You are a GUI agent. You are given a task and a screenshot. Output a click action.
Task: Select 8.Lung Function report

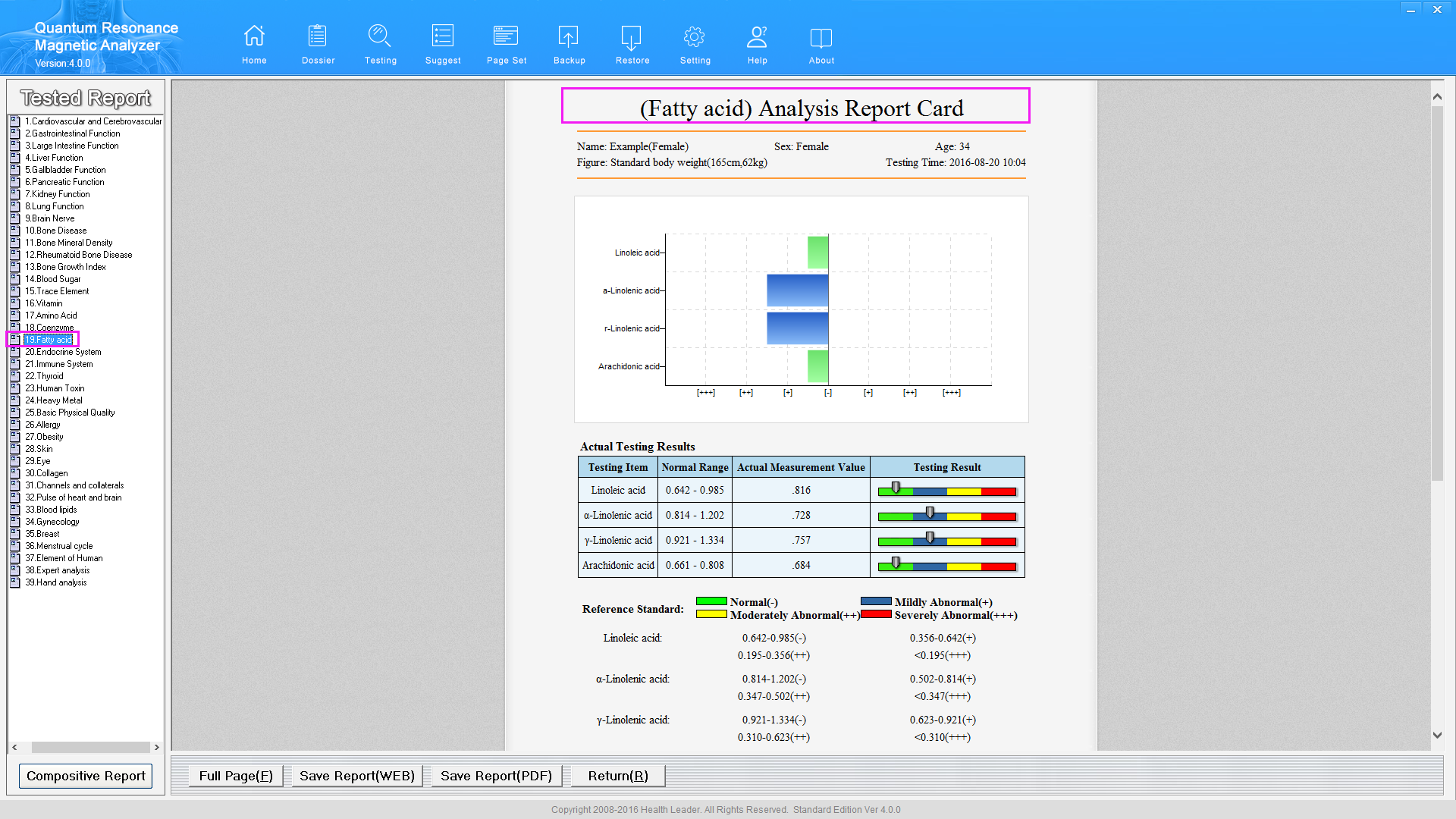pos(54,206)
